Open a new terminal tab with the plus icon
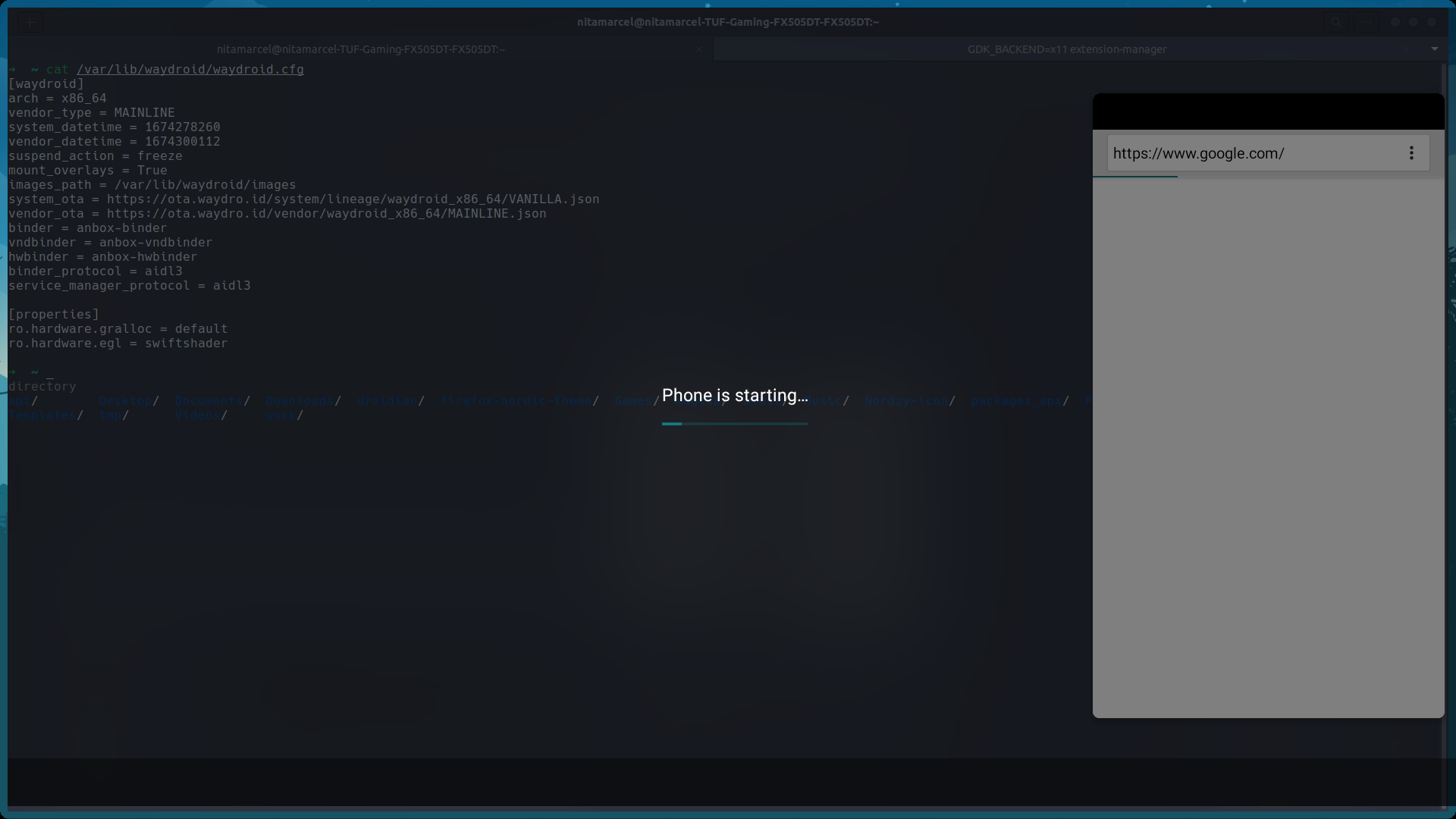 click(x=30, y=22)
